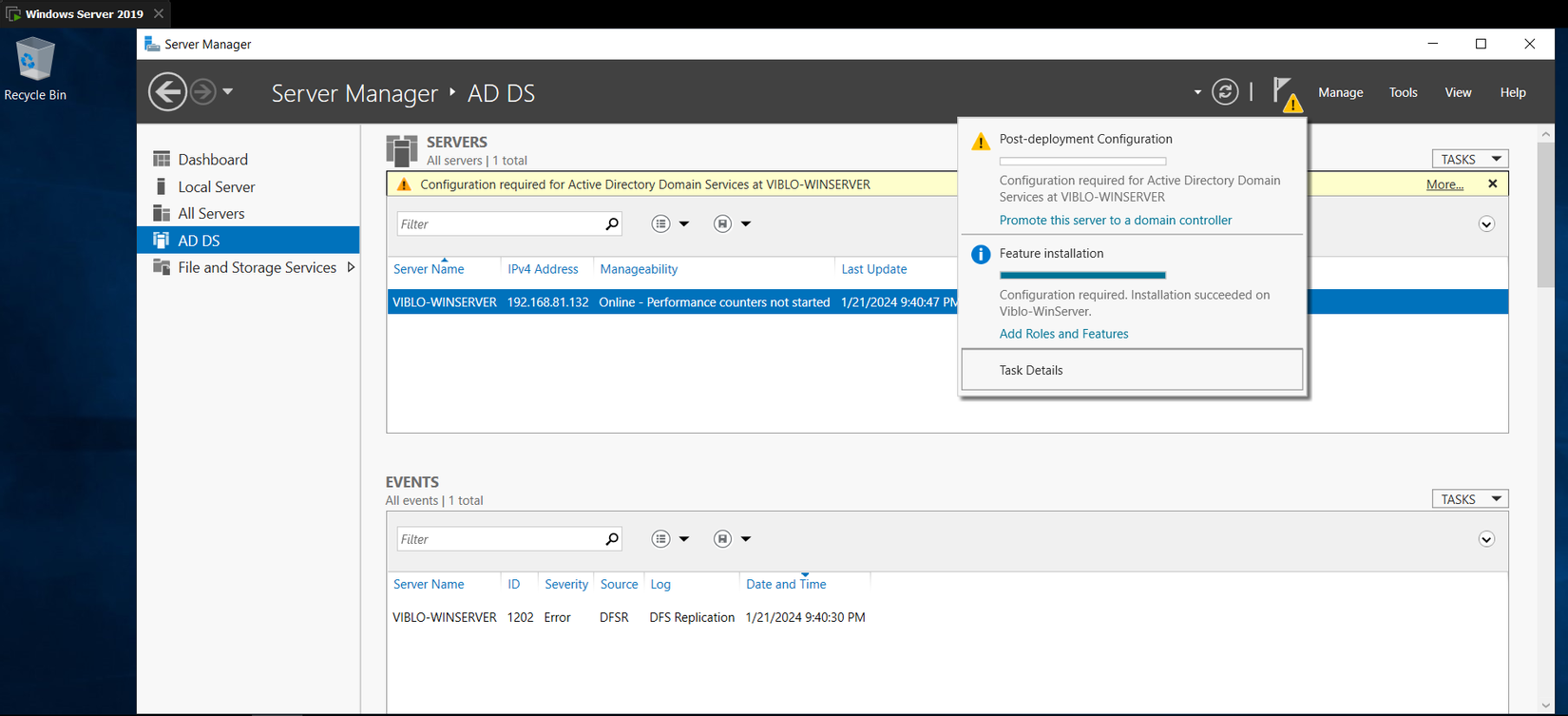Click the forward arrow in Server Manager header
Screen dimensions: 1568x716
click(202, 92)
